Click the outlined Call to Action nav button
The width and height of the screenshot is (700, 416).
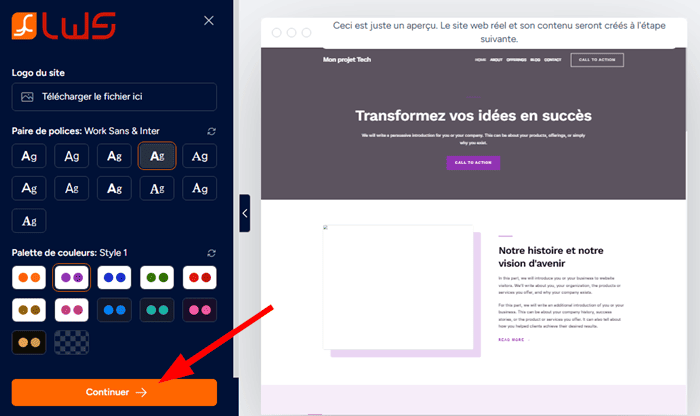597,60
